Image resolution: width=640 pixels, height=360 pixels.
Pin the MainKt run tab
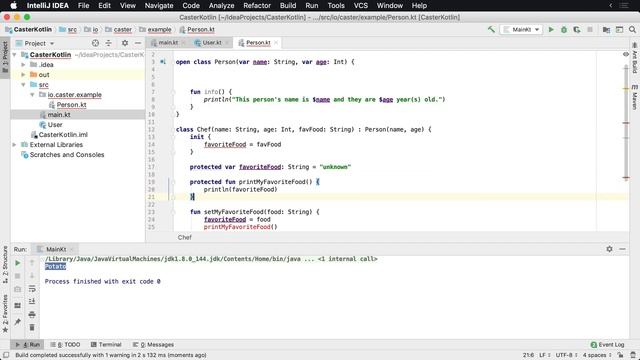tap(18, 322)
